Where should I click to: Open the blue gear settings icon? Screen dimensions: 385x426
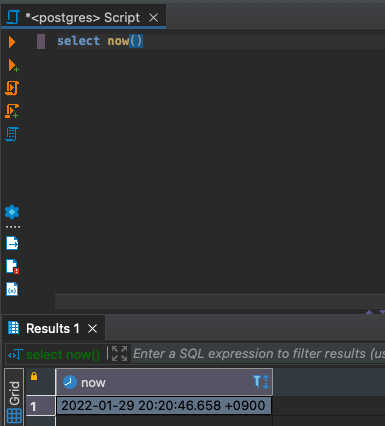(x=12, y=212)
